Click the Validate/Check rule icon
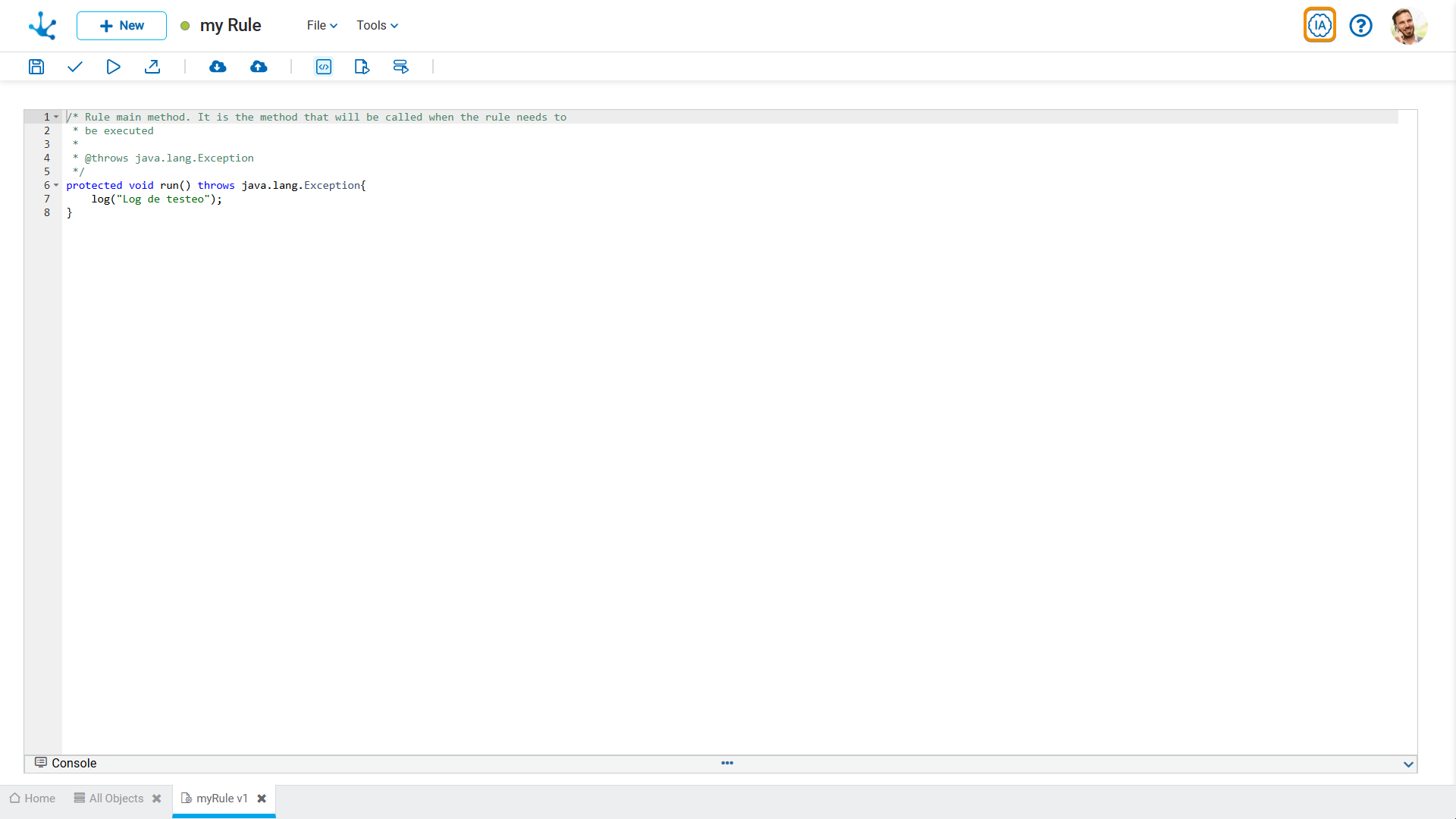Image resolution: width=1456 pixels, height=819 pixels. coord(75,67)
